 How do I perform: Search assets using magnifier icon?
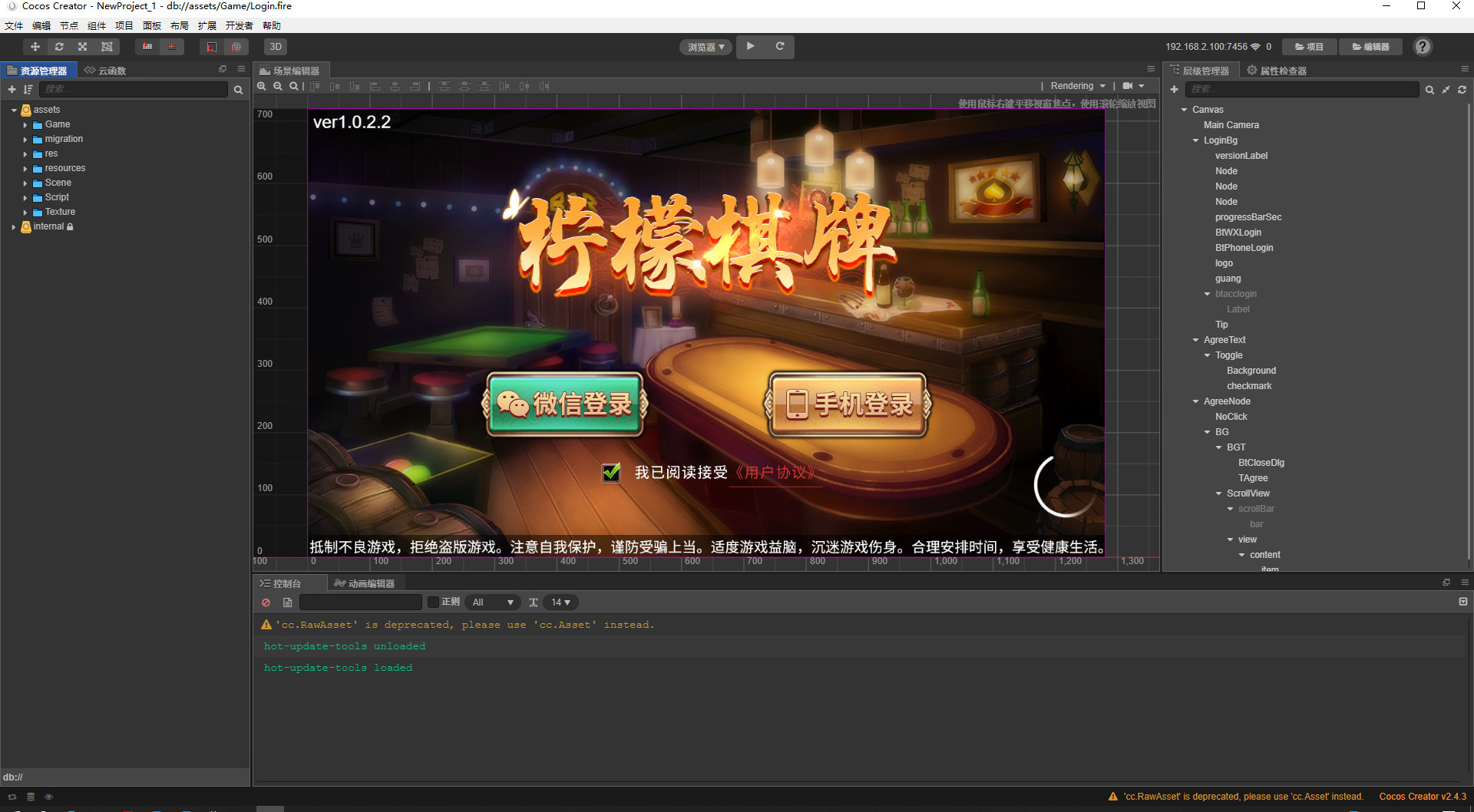pyautogui.click(x=238, y=90)
